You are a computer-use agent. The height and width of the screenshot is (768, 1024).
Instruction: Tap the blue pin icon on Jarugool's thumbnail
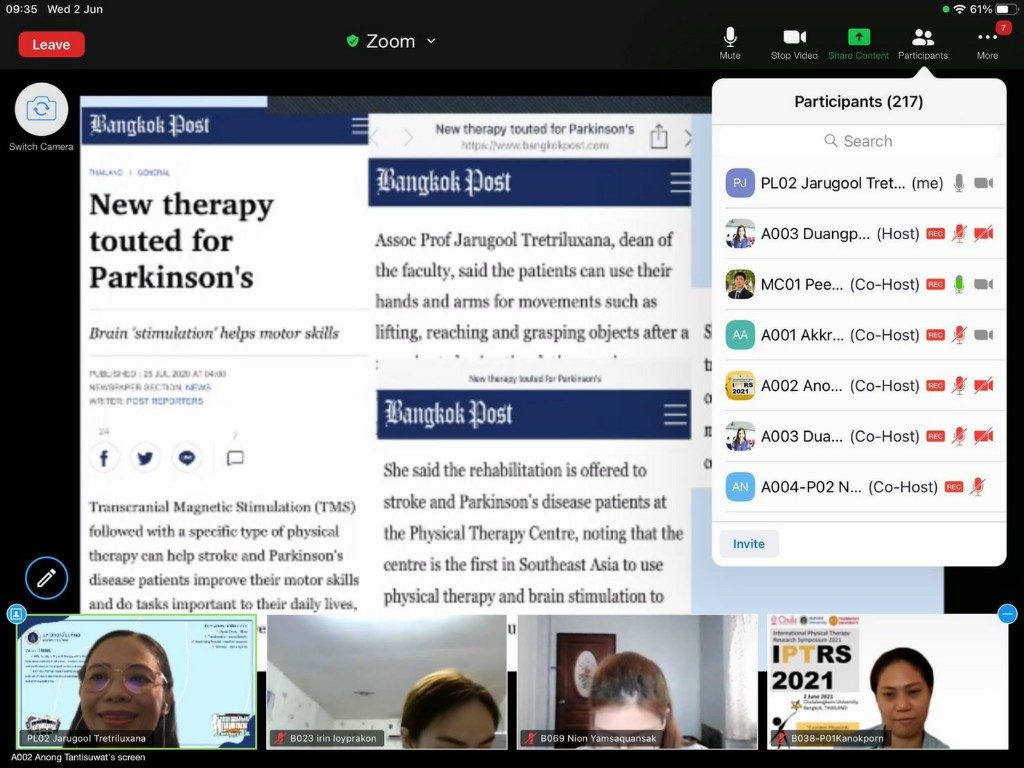click(16, 614)
